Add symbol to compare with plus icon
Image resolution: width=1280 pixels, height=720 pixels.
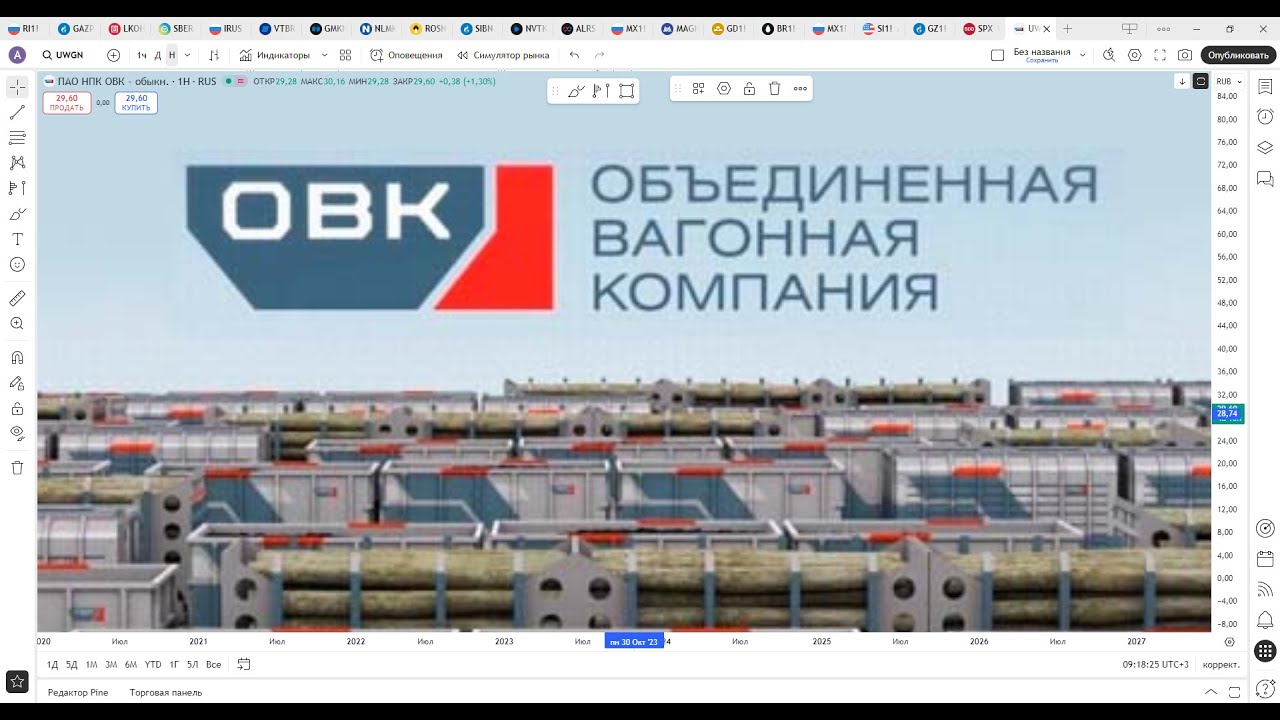113,55
